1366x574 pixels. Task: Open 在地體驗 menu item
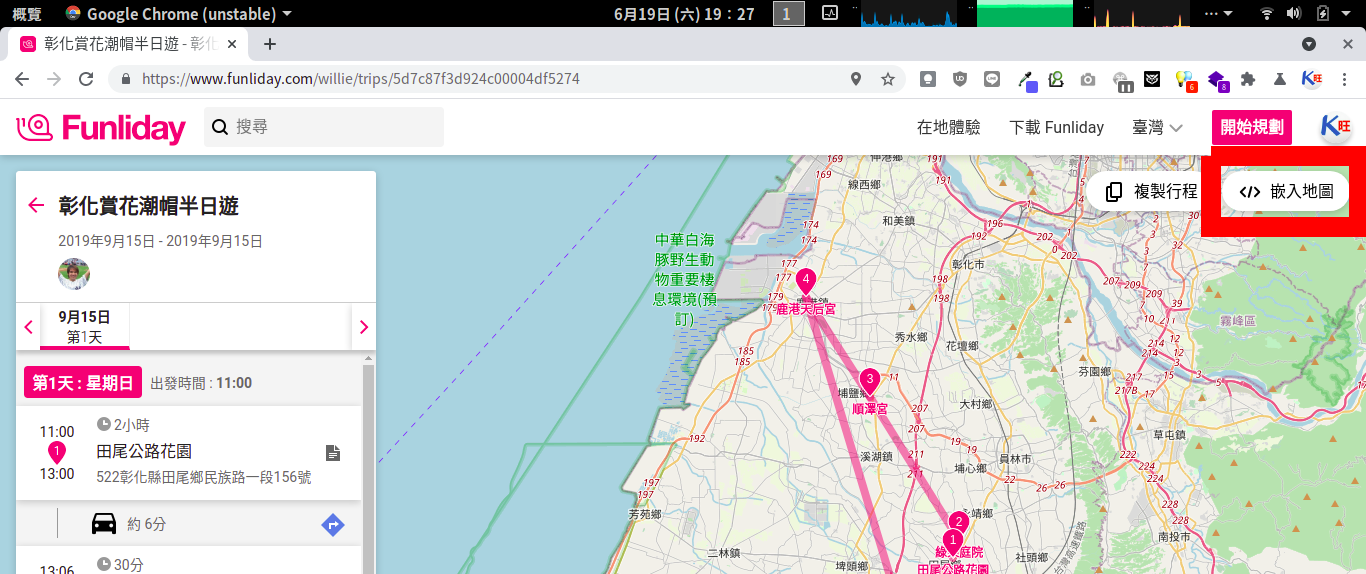(x=948, y=128)
